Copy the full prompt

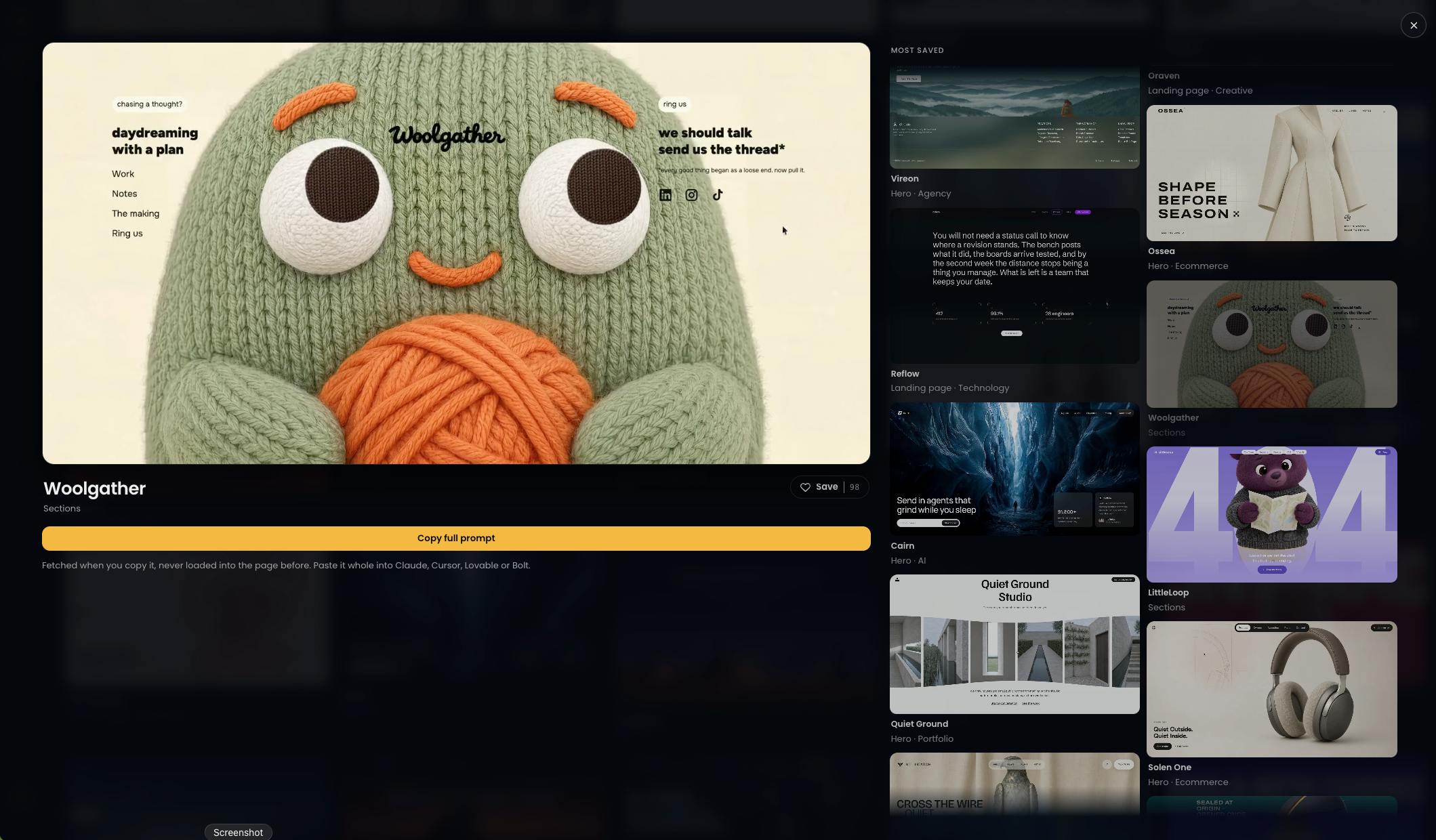pyautogui.click(x=456, y=538)
